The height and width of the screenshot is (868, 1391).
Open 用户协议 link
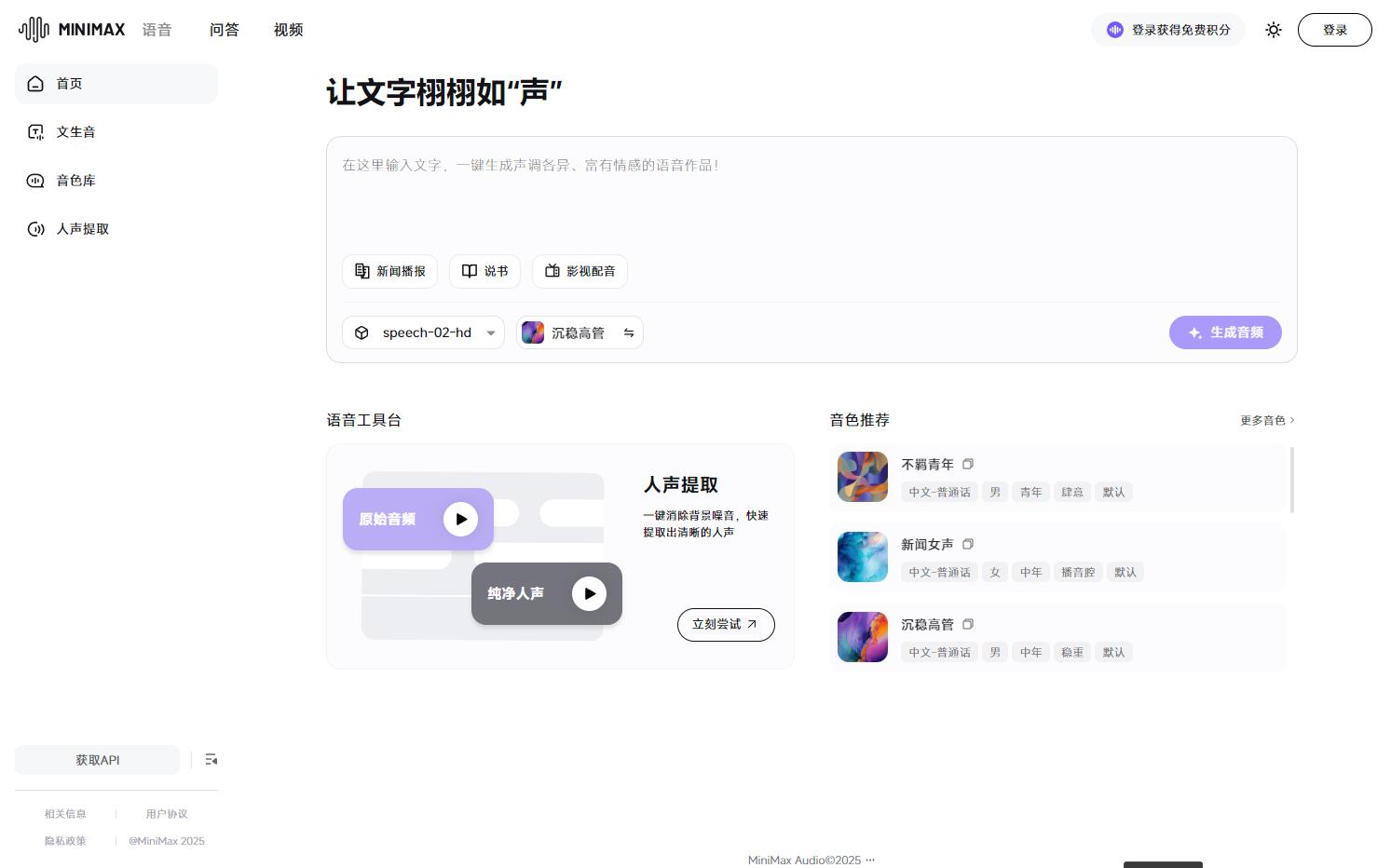tap(167, 814)
